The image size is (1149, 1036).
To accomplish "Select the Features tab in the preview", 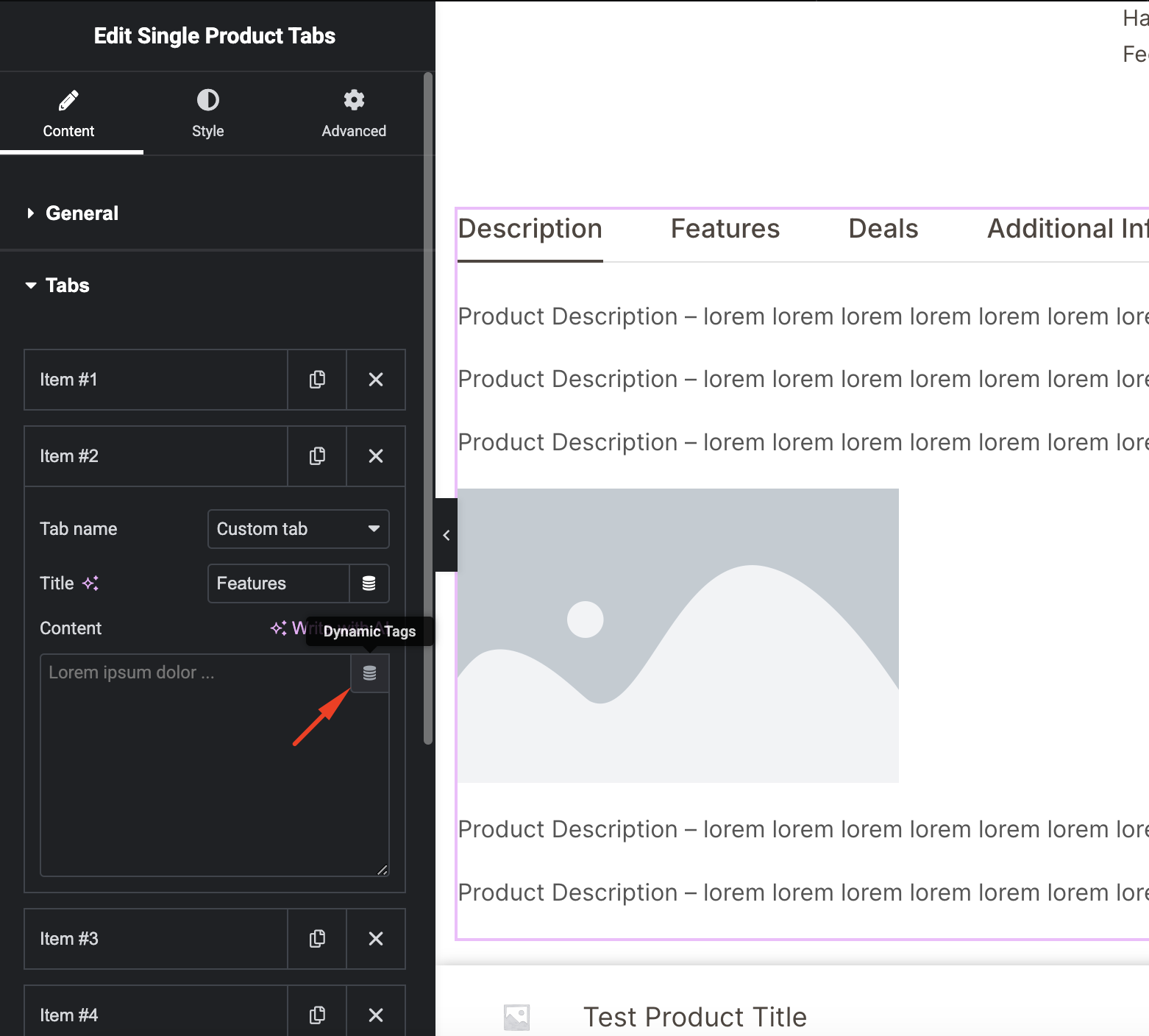I will coord(725,229).
